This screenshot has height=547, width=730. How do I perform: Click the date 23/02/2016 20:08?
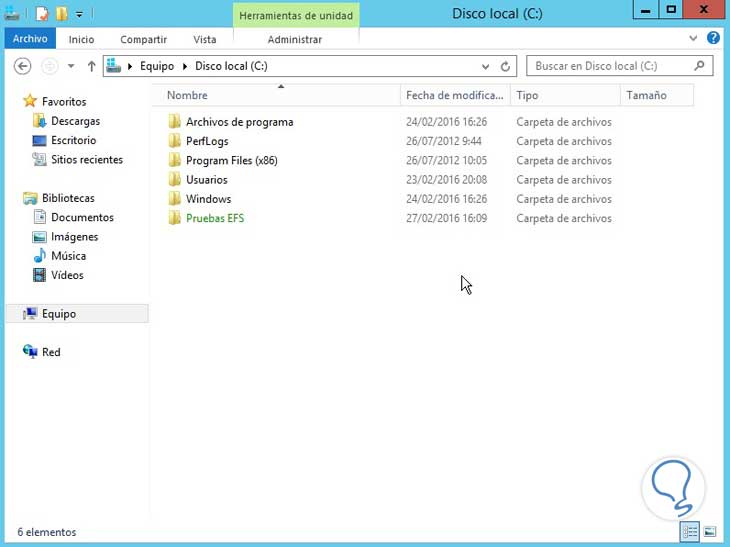pyautogui.click(x=446, y=180)
